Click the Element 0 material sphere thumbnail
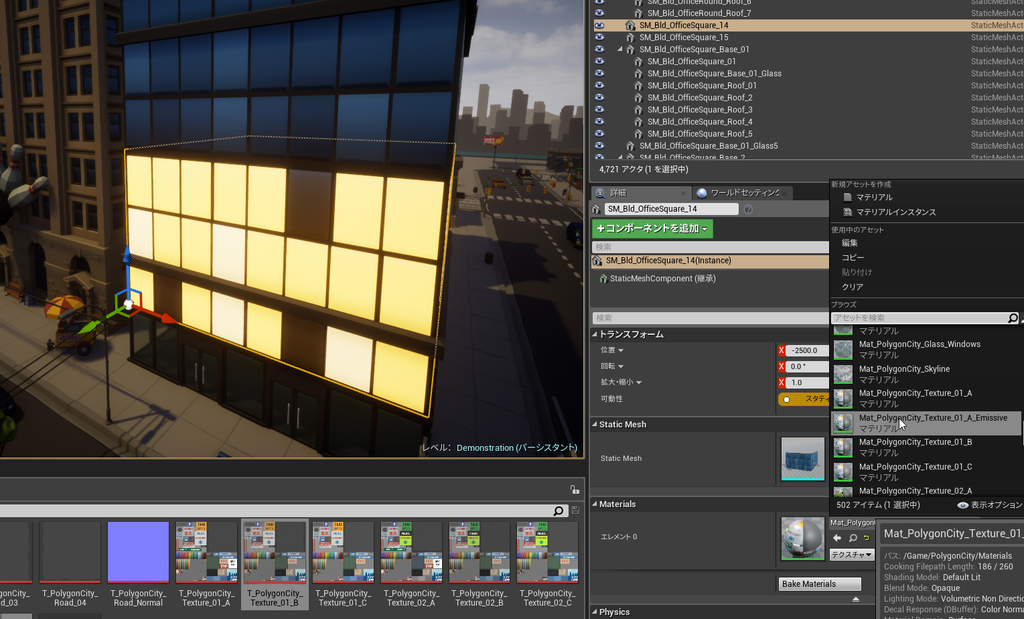The width and height of the screenshot is (1024, 619). pos(803,539)
